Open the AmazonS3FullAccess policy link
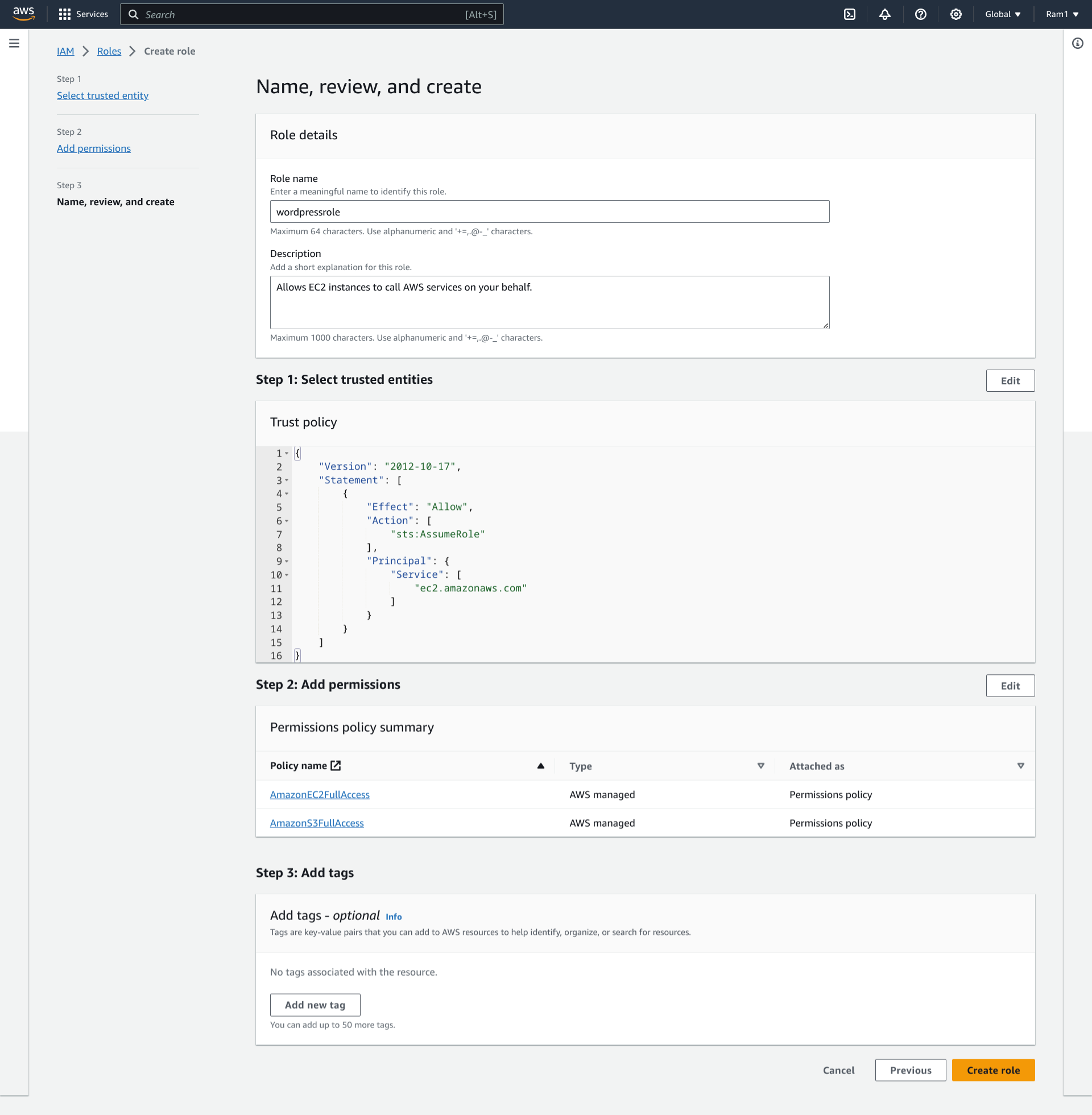The image size is (1092, 1115). tap(317, 823)
